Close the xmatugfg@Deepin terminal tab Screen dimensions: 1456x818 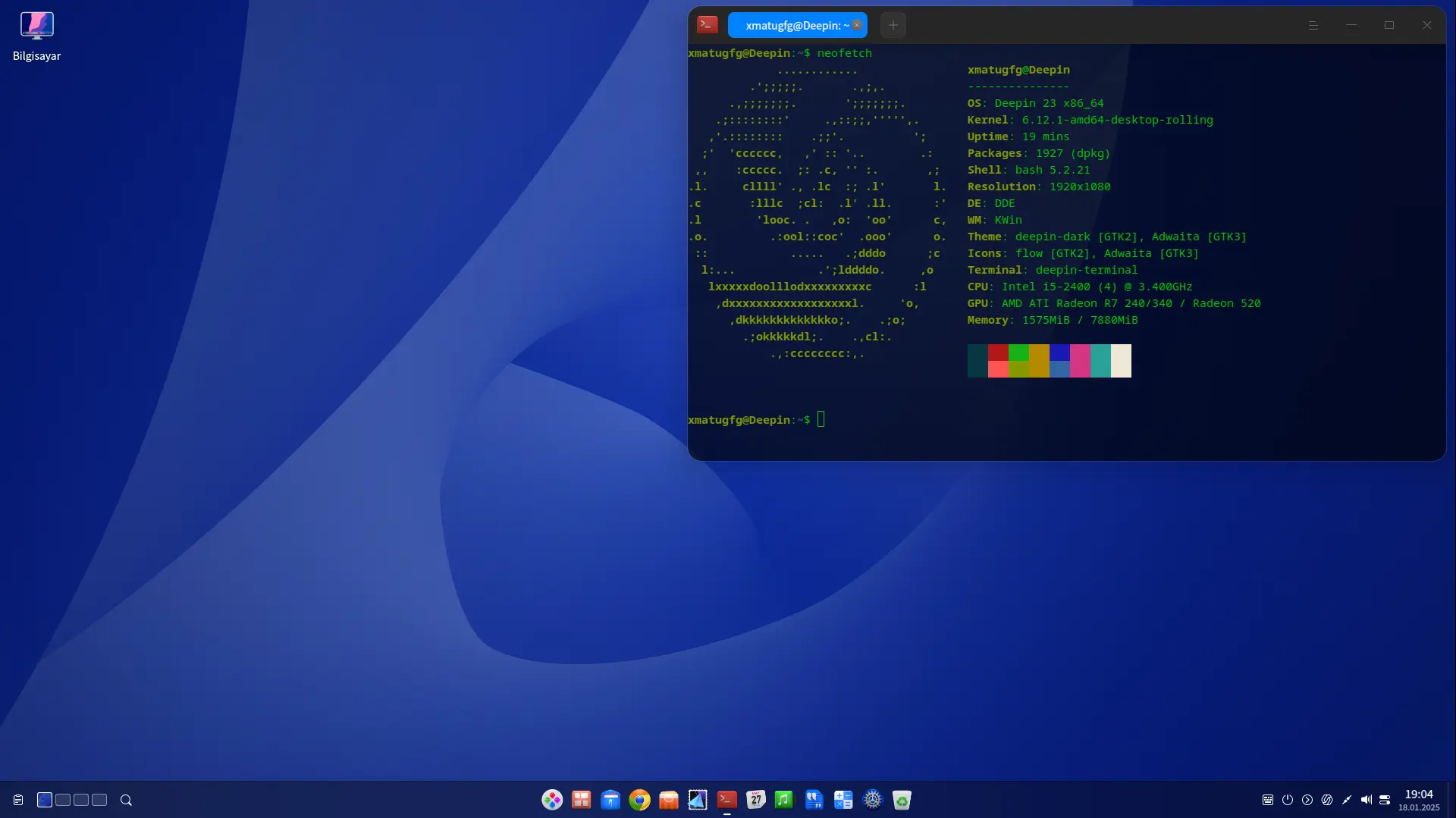(857, 25)
